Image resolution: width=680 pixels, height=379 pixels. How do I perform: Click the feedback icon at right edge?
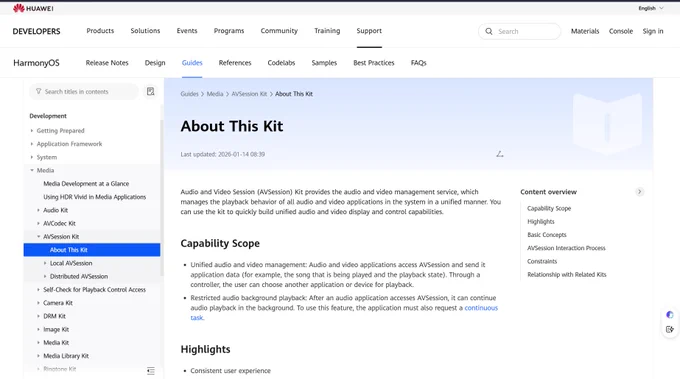pyautogui.click(x=670, y=330)
